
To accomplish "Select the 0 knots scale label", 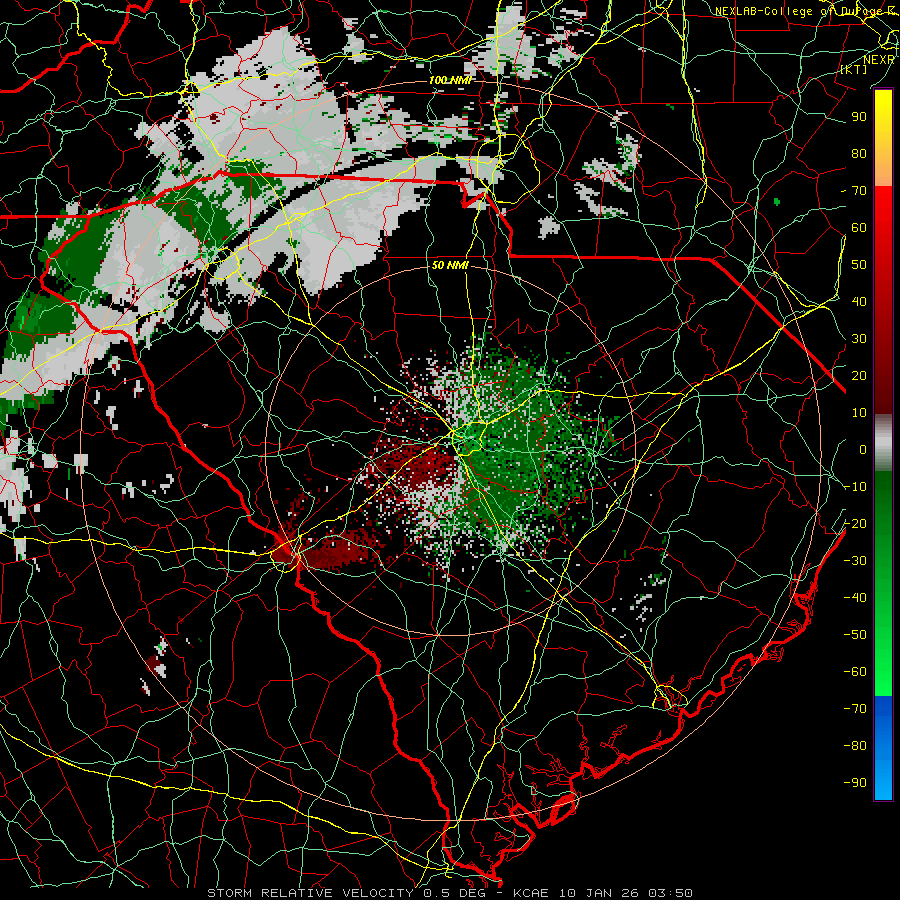I will point(863,449).
